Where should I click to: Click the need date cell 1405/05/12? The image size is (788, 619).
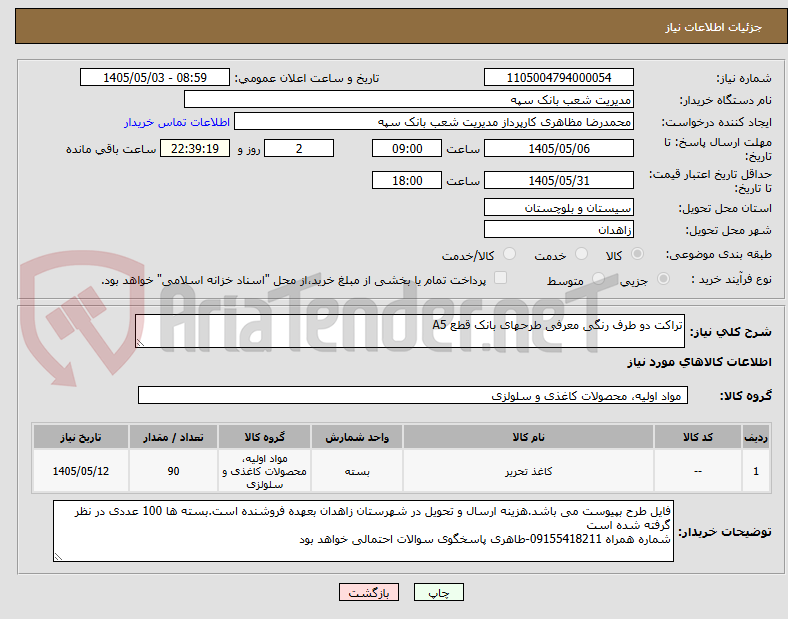(81, 471)
